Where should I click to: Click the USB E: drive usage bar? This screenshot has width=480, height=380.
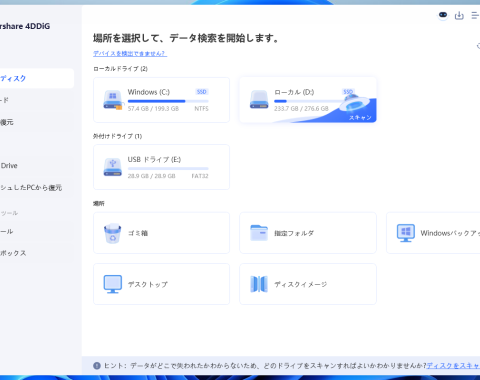(x=168, y=168)
